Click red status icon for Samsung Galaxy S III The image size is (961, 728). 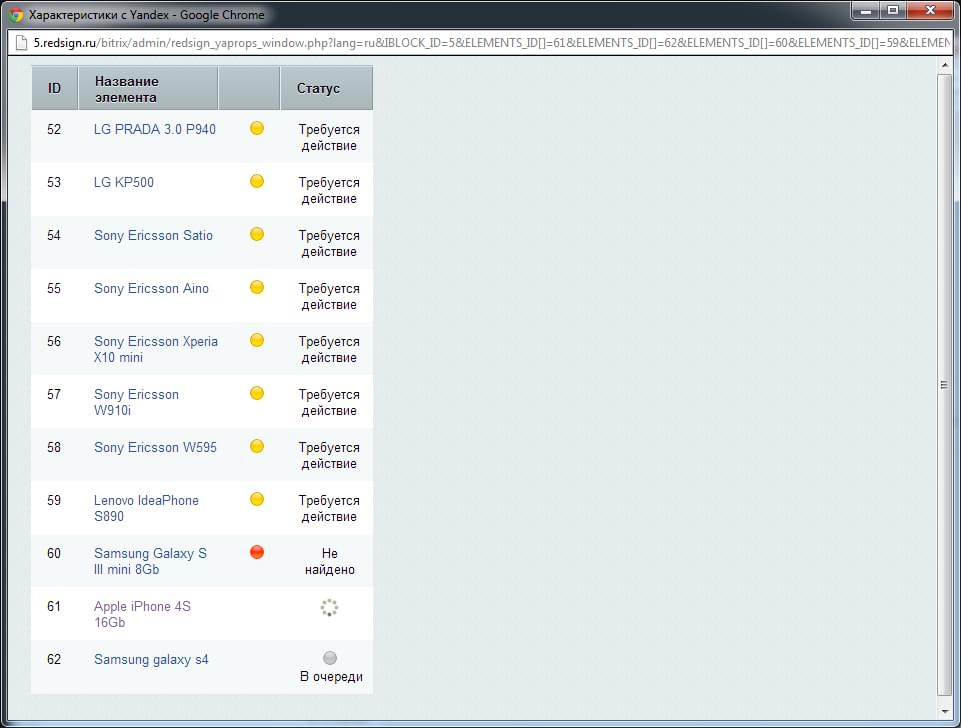pos(257,552)
